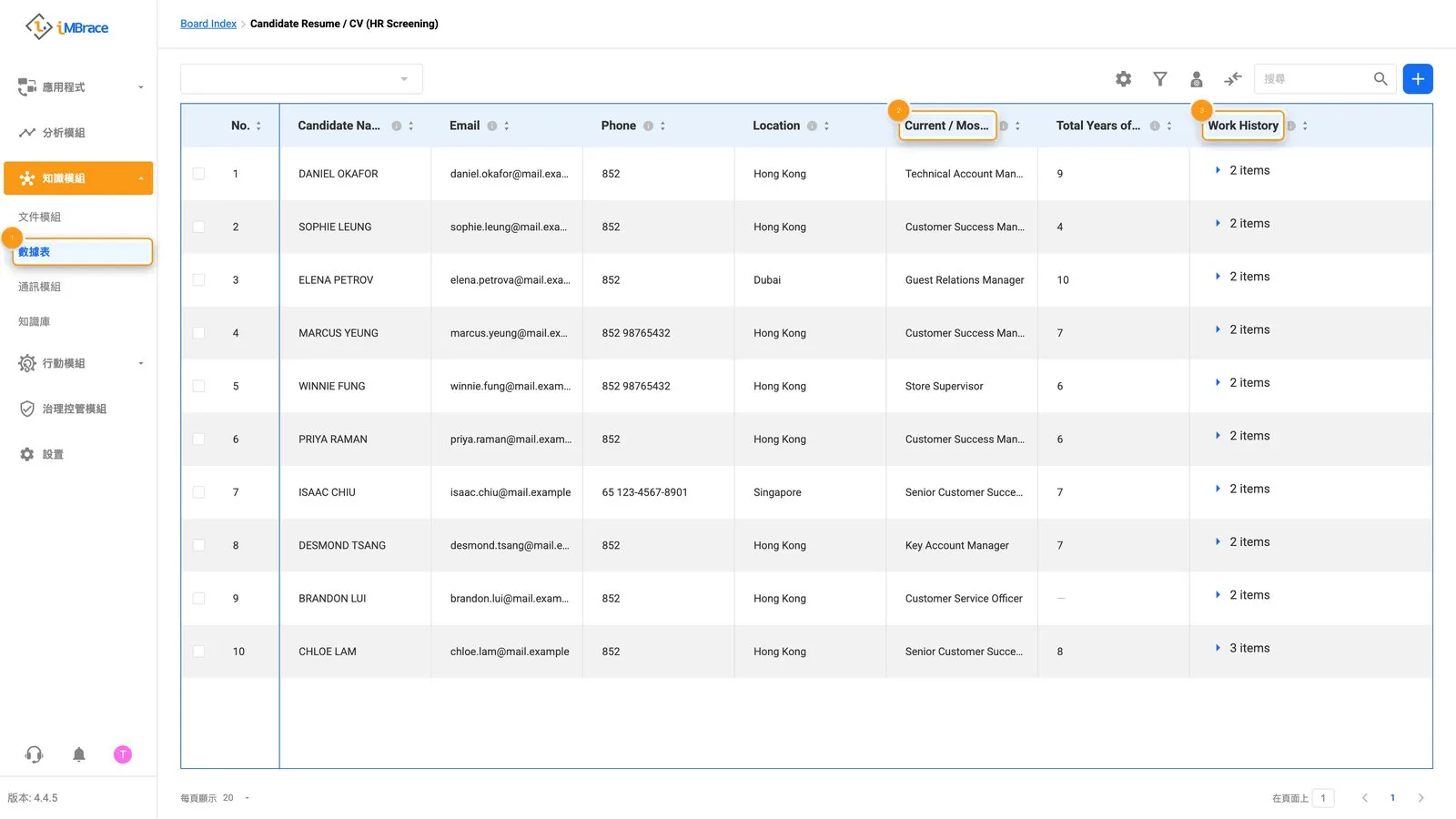Image resolution: width=1456 pixels, height=819 pixels.
Task: Click the user permission icon in toolbar
Action: point(1197,79)
